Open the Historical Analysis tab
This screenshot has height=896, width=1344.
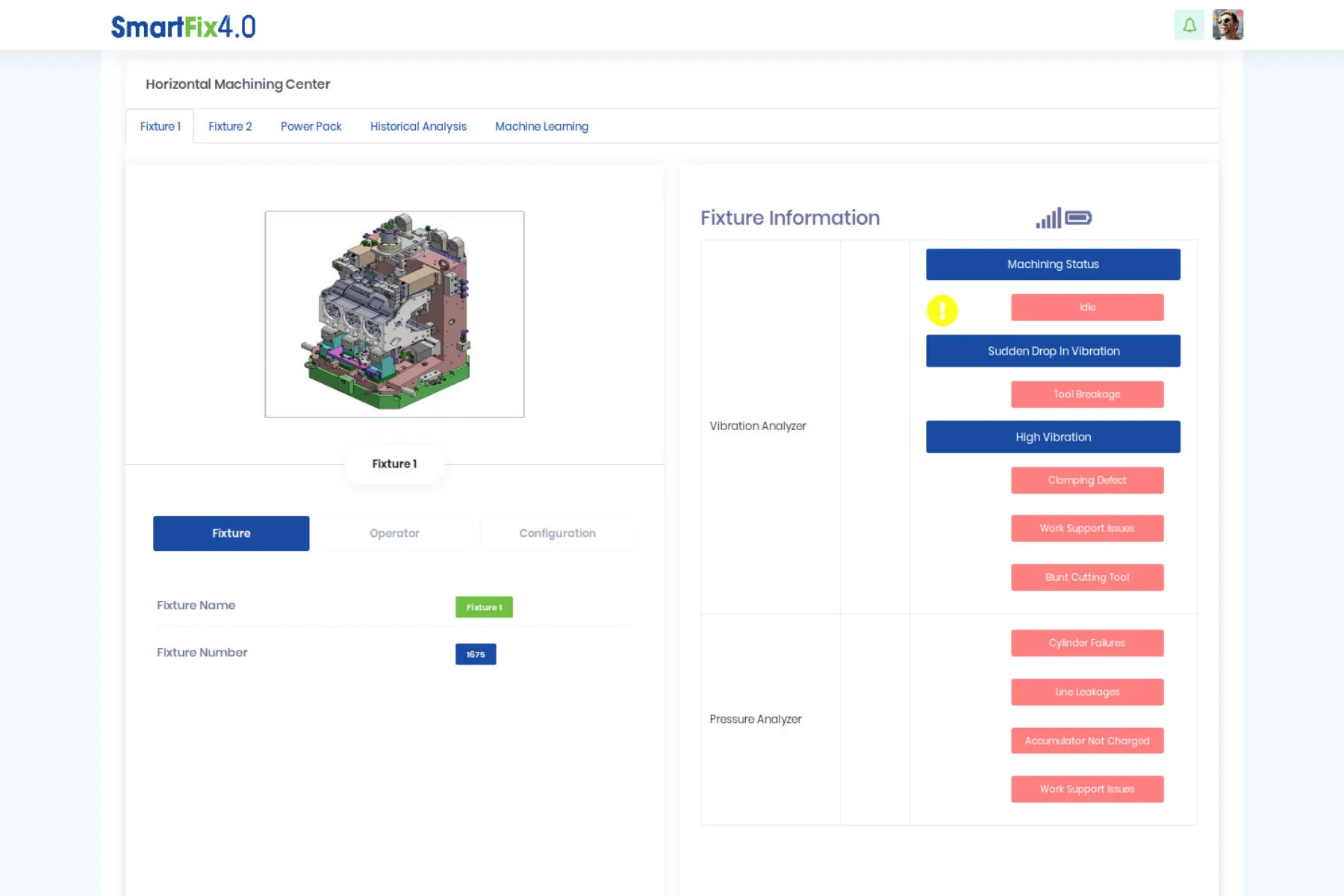pyautogui.click(x=418, y=127)
